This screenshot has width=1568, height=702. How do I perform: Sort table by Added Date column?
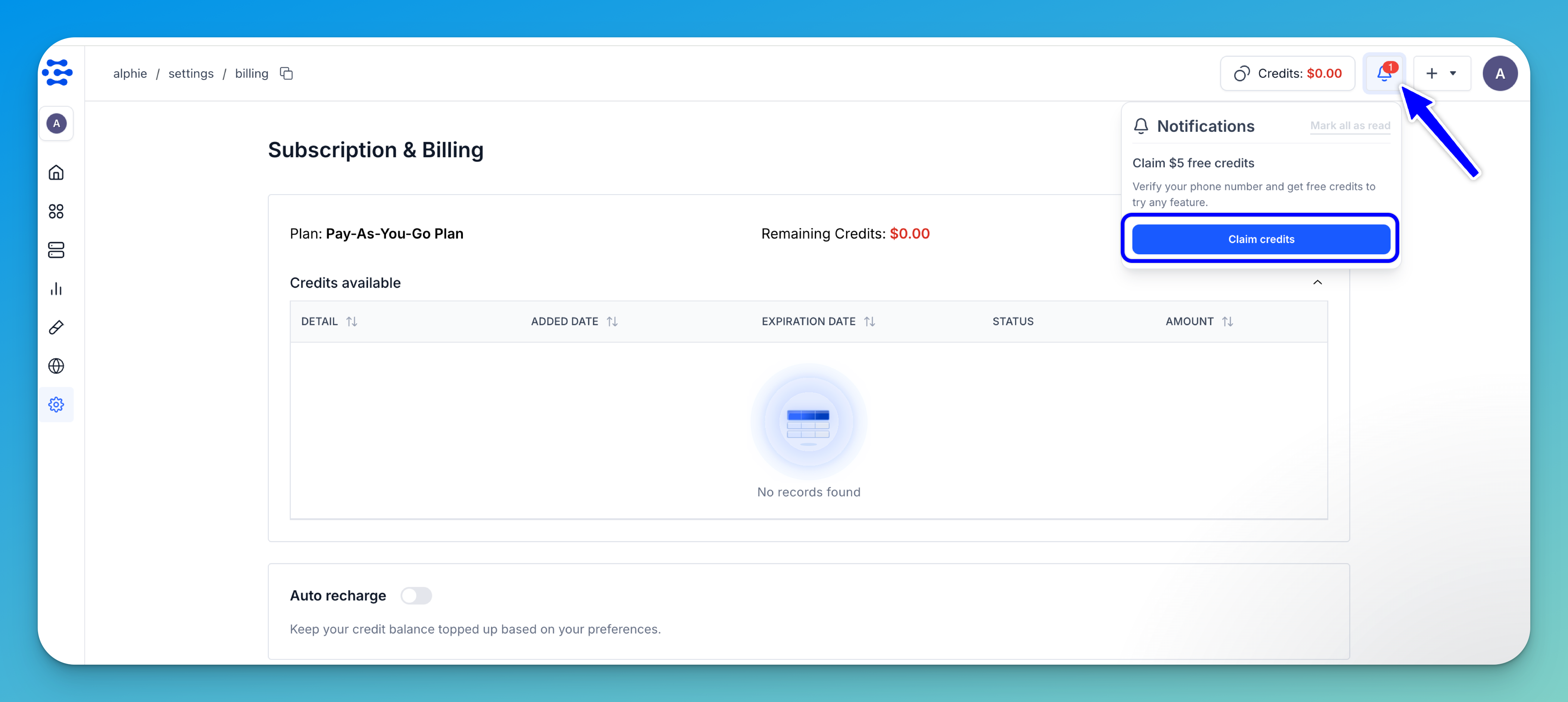612,322
